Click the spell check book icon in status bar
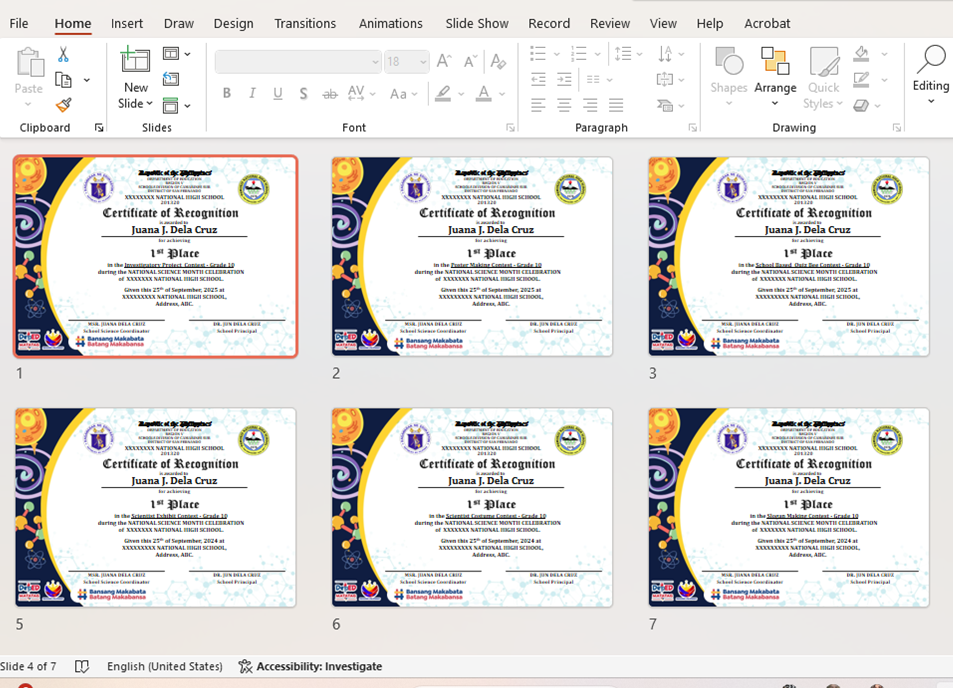 pos(81,666)
